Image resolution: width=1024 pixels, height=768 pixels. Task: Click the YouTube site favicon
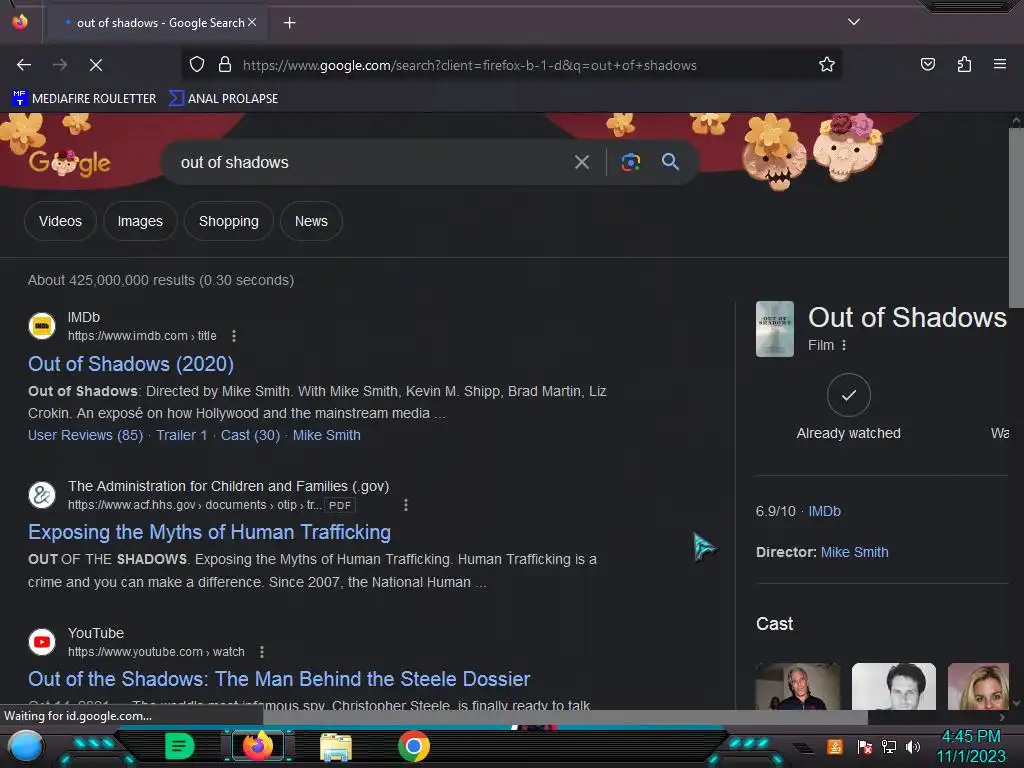coord(42,642)
